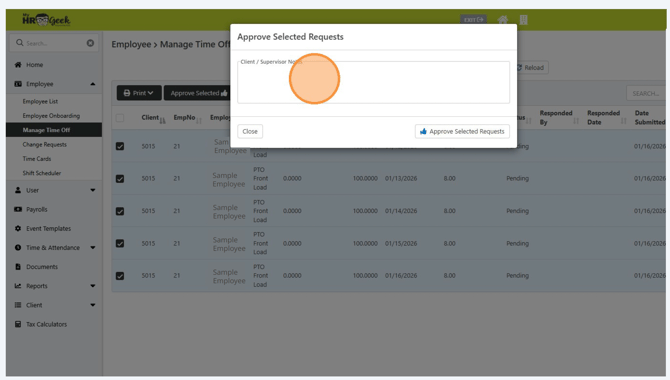This screenshot has width=670, height=380.
Task: Confirm Approve Selected Requests button
Action: (x=462, y=131)
